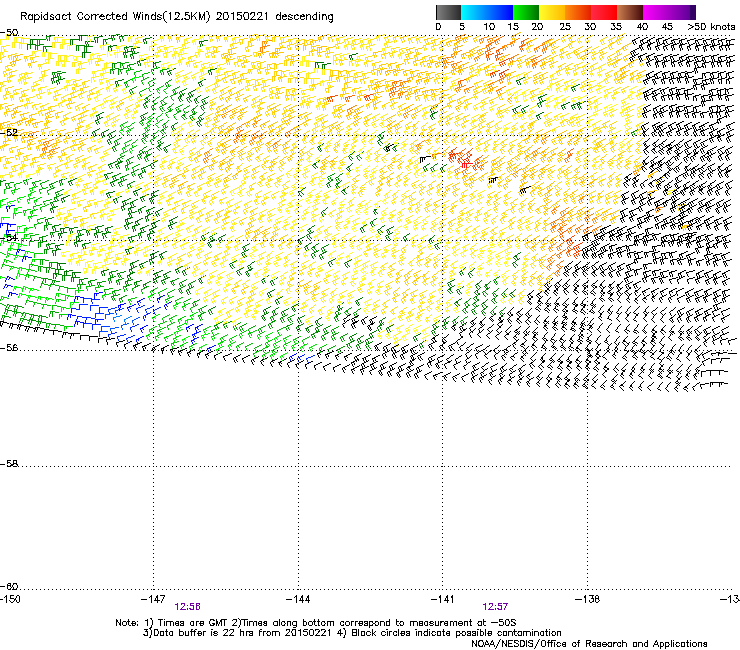
Task: Click the '-147' longitude axis label
Action: coord(153,599)
